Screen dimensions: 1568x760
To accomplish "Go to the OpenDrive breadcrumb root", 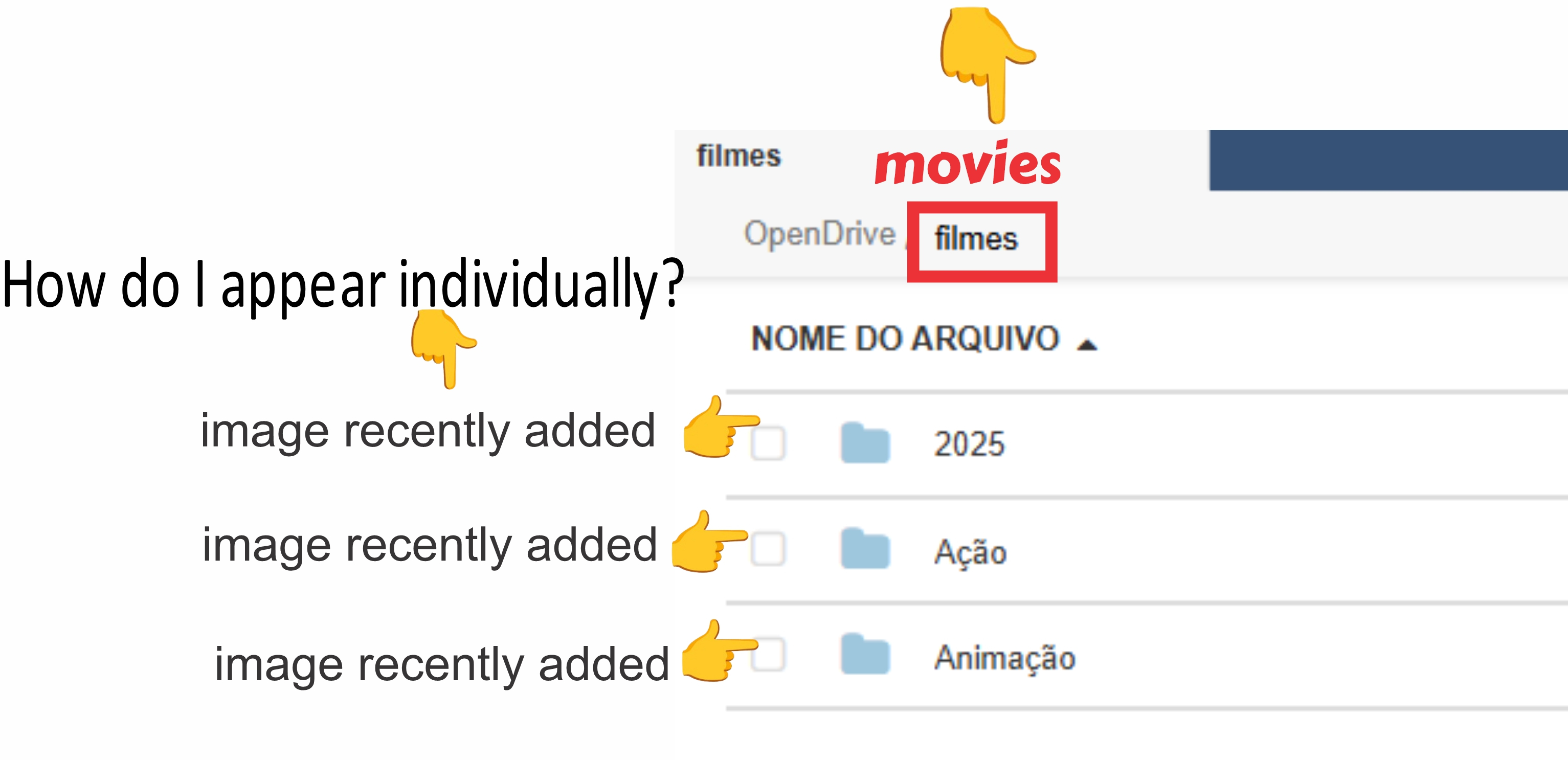I will coord(819,234).
